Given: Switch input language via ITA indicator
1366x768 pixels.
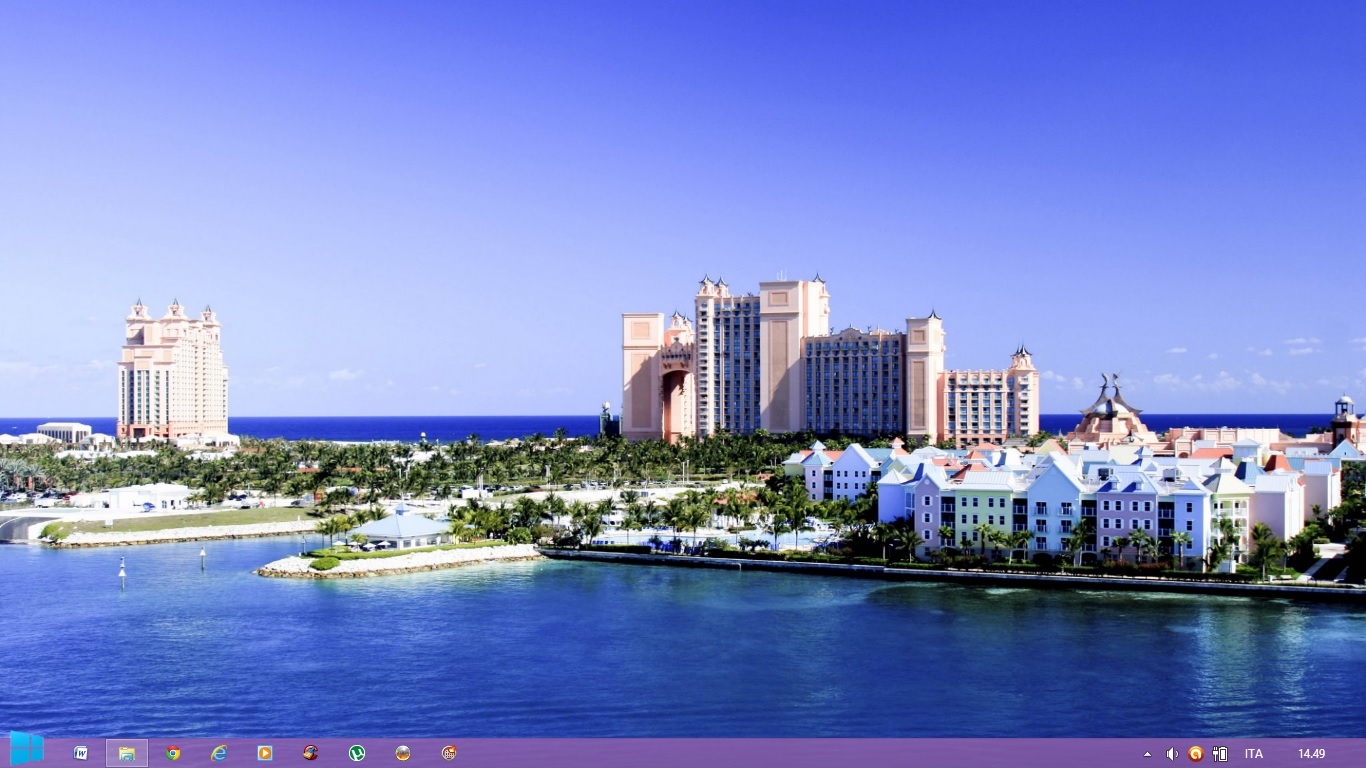Looking at the screenshot, I should point(1254,754).
